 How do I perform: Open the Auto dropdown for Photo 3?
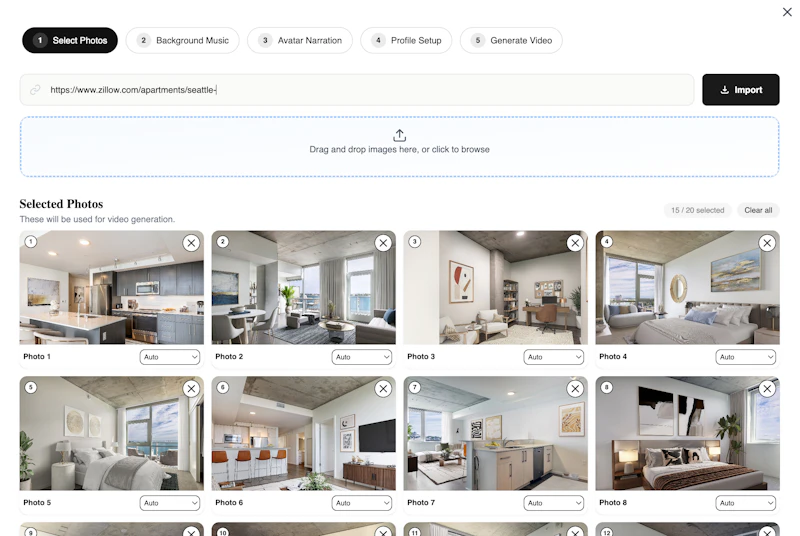coord(554,357)
